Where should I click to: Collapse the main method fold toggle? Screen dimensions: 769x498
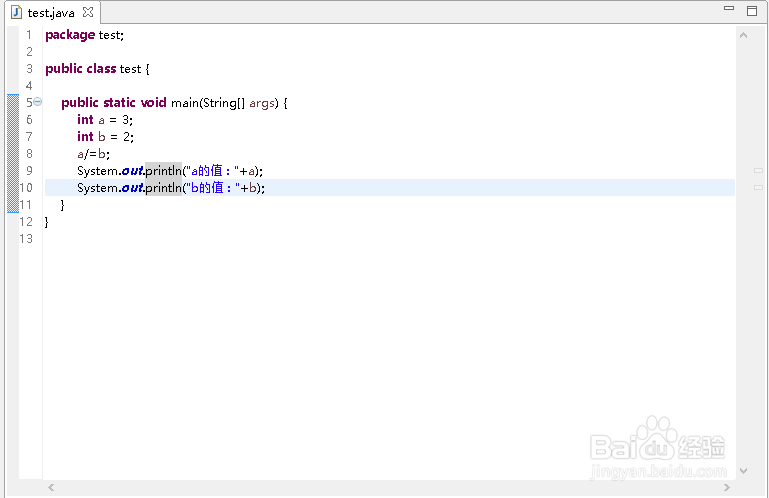pos(37,102)
